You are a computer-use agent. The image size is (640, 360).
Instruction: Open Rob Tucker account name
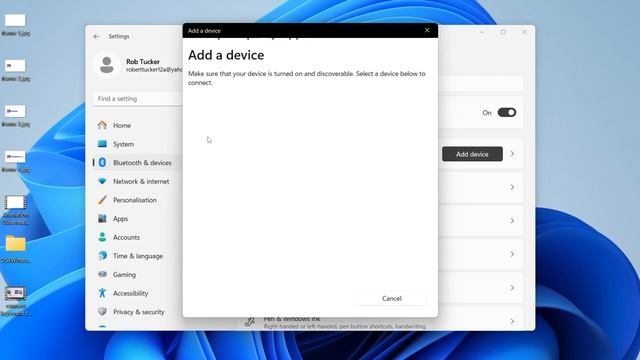[143, 62]
